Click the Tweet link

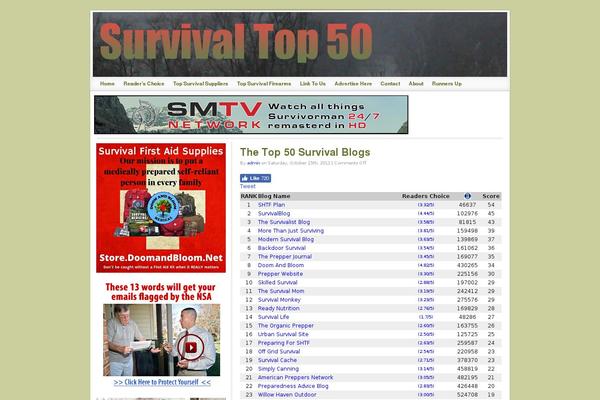[x=248, y=186]
